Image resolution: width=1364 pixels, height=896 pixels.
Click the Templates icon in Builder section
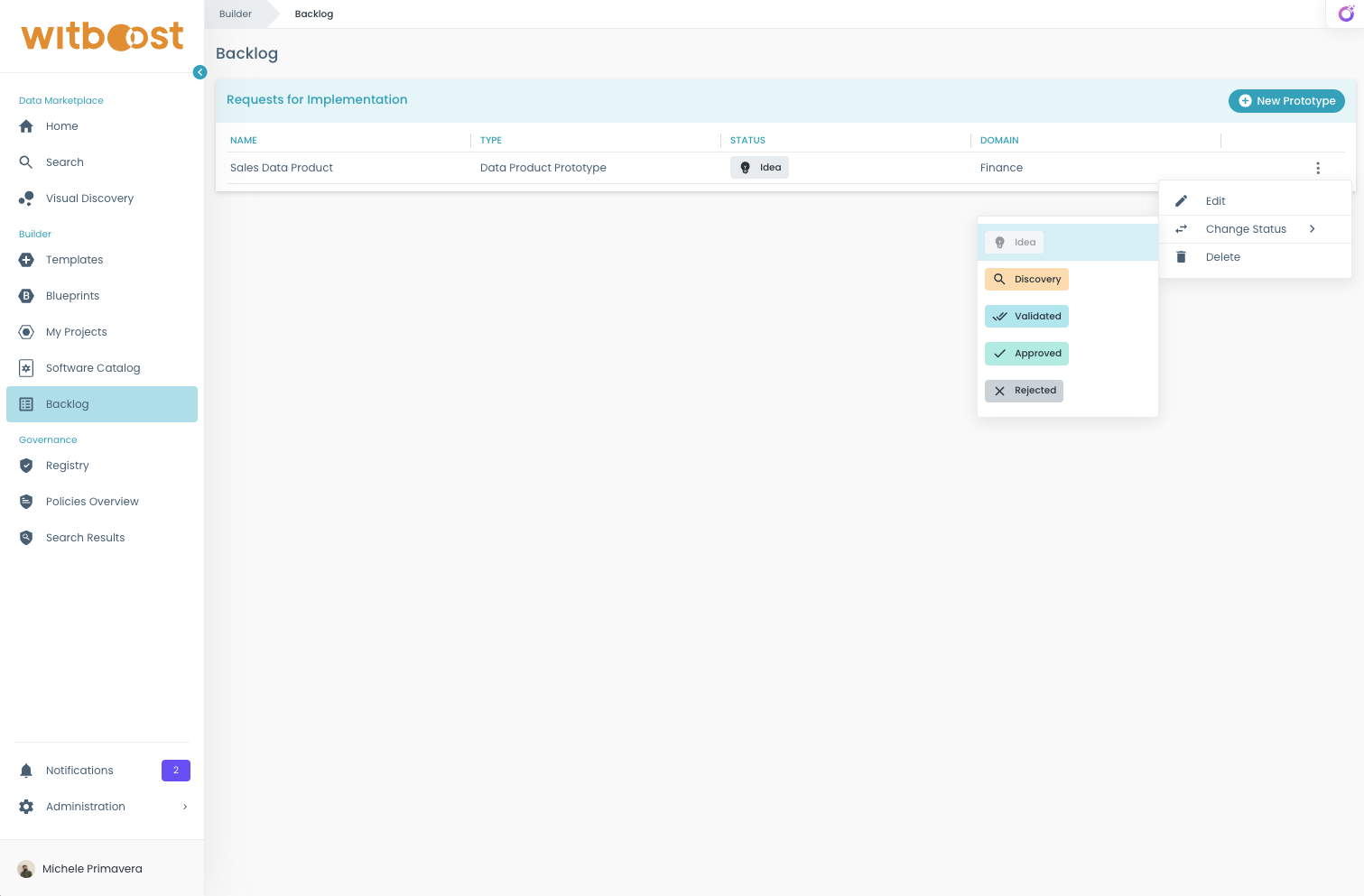pos(26,260)
